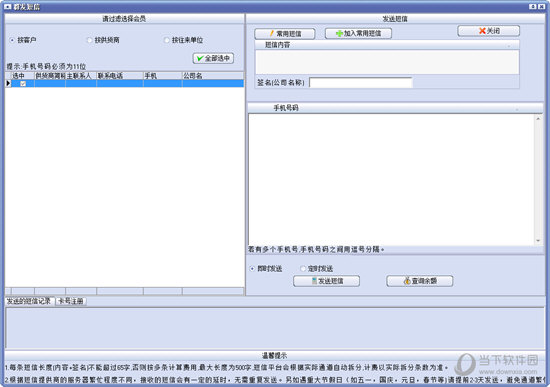Viewport: 550px width, 387px height.
Task: Click the 发送短信 button
Action: click(326, 281)
